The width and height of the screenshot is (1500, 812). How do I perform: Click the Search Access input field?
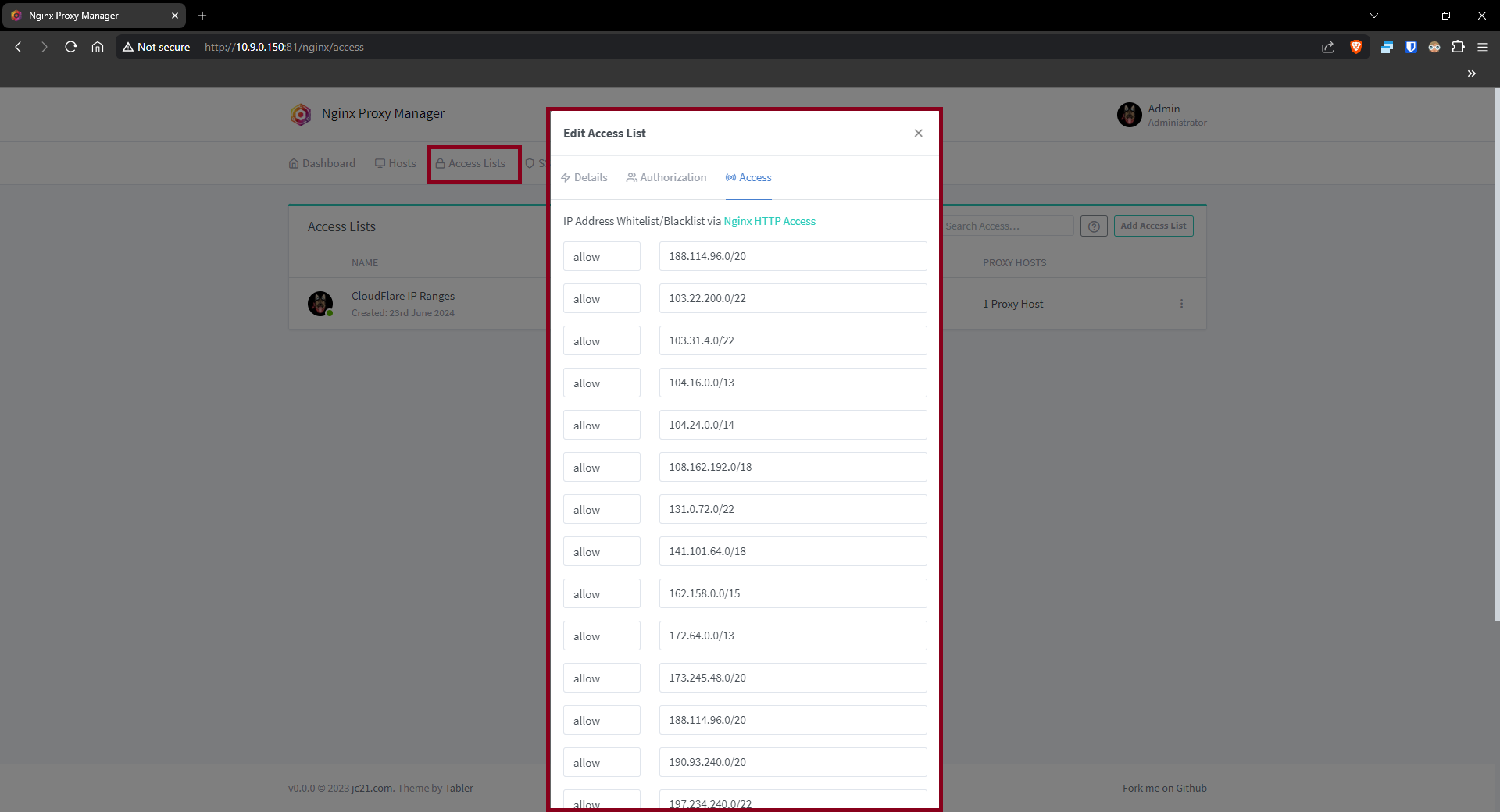[x=1008, y=226]
